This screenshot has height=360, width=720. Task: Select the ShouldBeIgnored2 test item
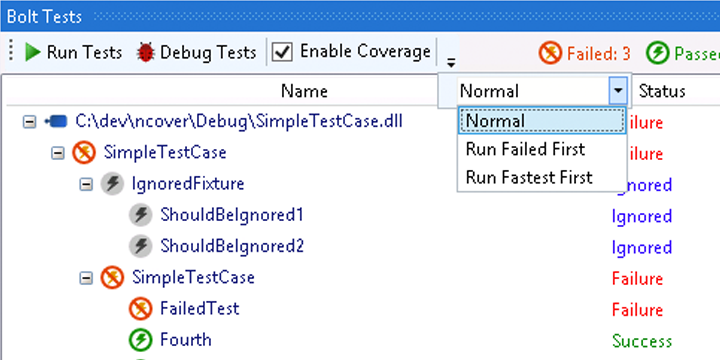point(232,247)
